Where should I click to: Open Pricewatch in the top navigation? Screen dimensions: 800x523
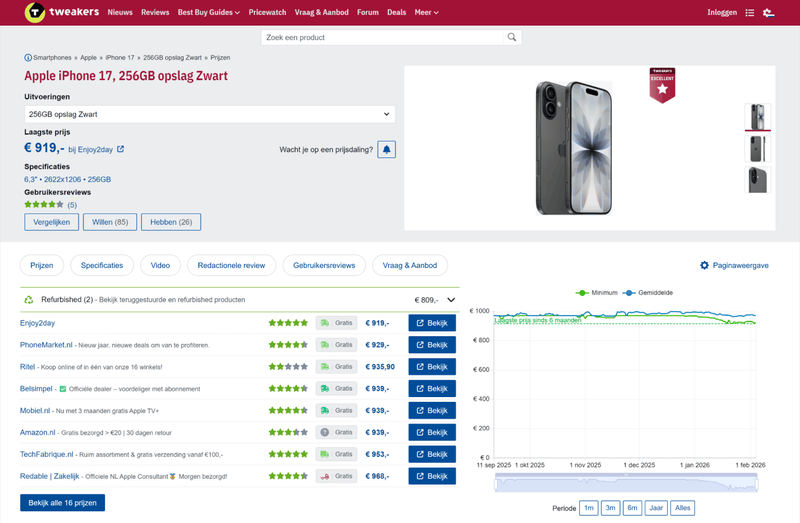267,12
